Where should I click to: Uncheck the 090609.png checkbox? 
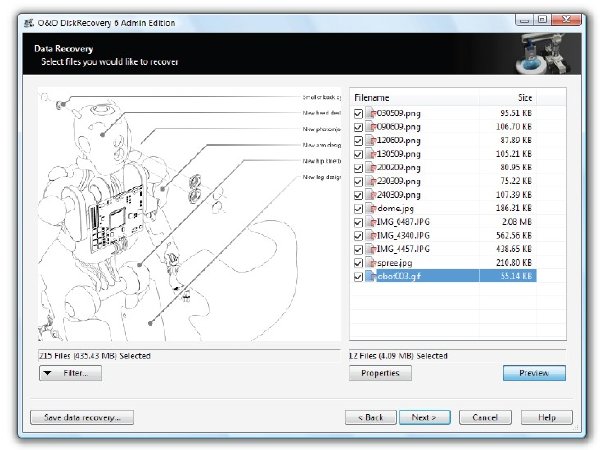[358, 127]
